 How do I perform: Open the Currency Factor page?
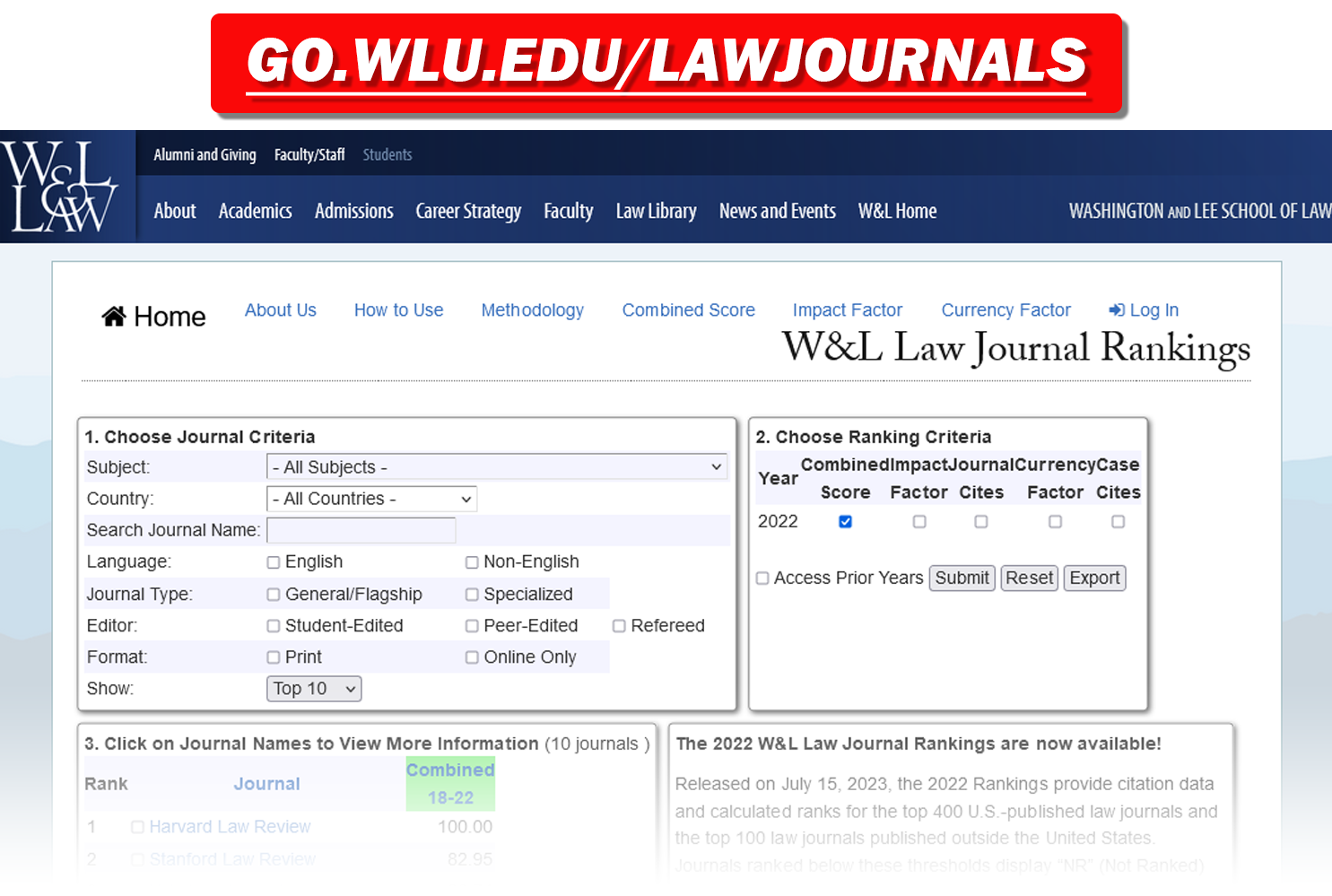pos(1006,310)
